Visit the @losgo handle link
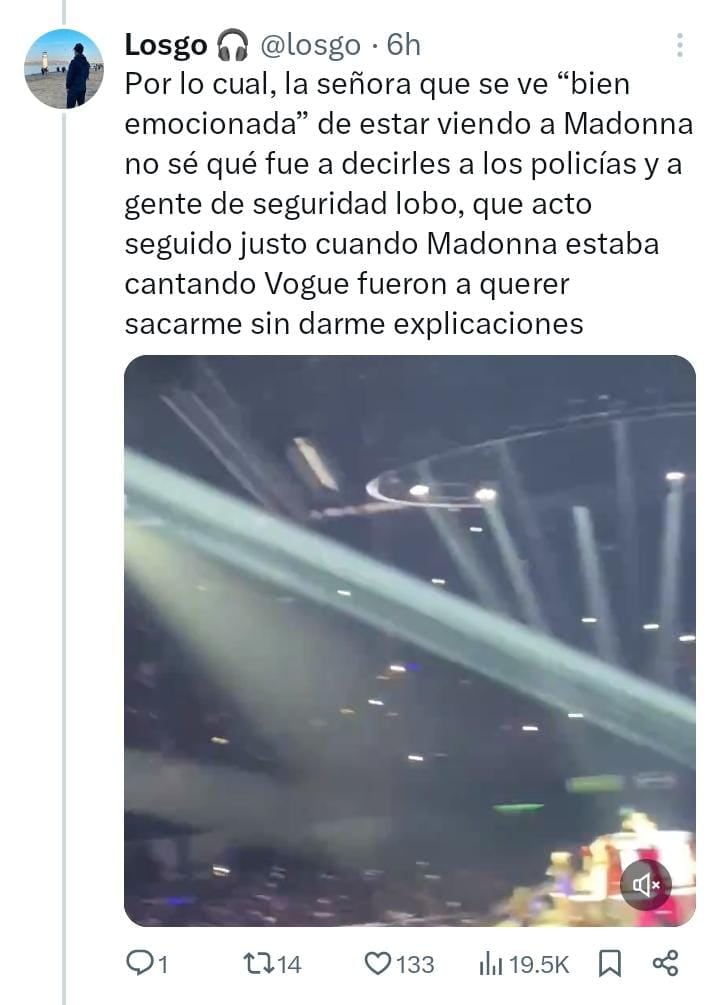The image size is (720, 1005). click(x=310, y=46)
